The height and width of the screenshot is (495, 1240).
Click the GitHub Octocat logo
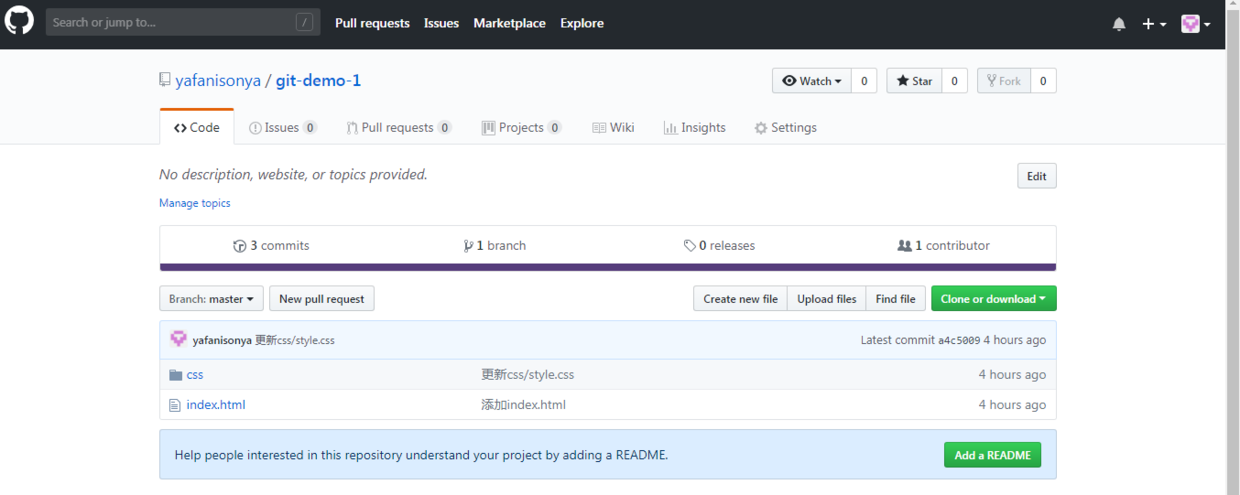[19, 21]
